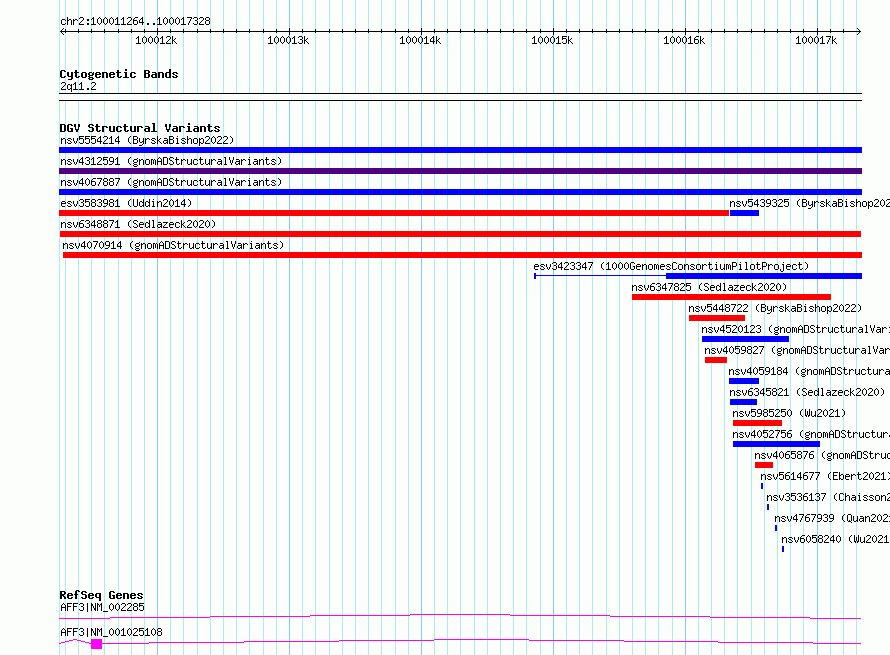Click the 100016k ruler position

(684, 40)
